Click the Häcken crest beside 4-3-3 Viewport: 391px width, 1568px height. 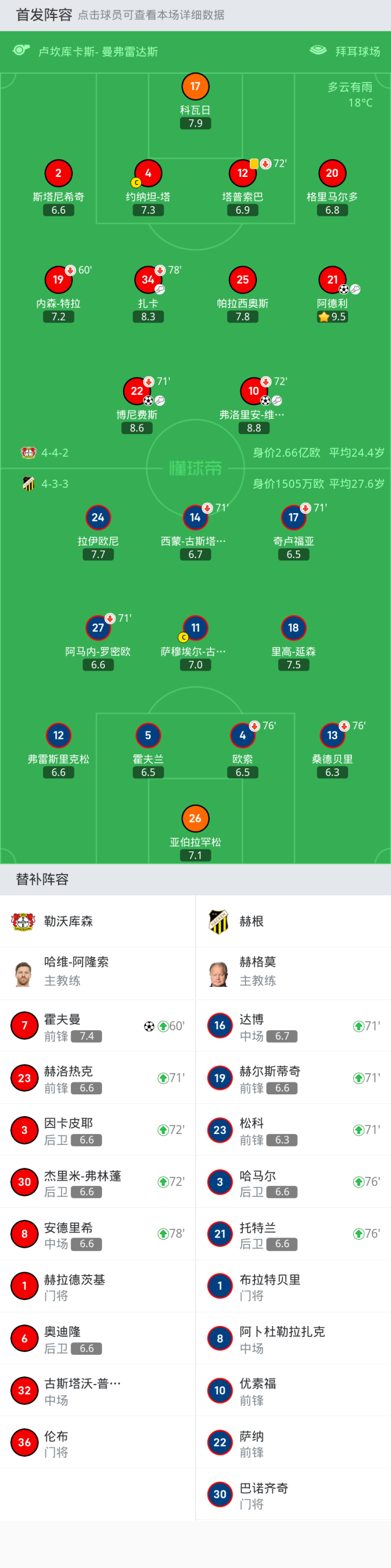click(28, 484)
